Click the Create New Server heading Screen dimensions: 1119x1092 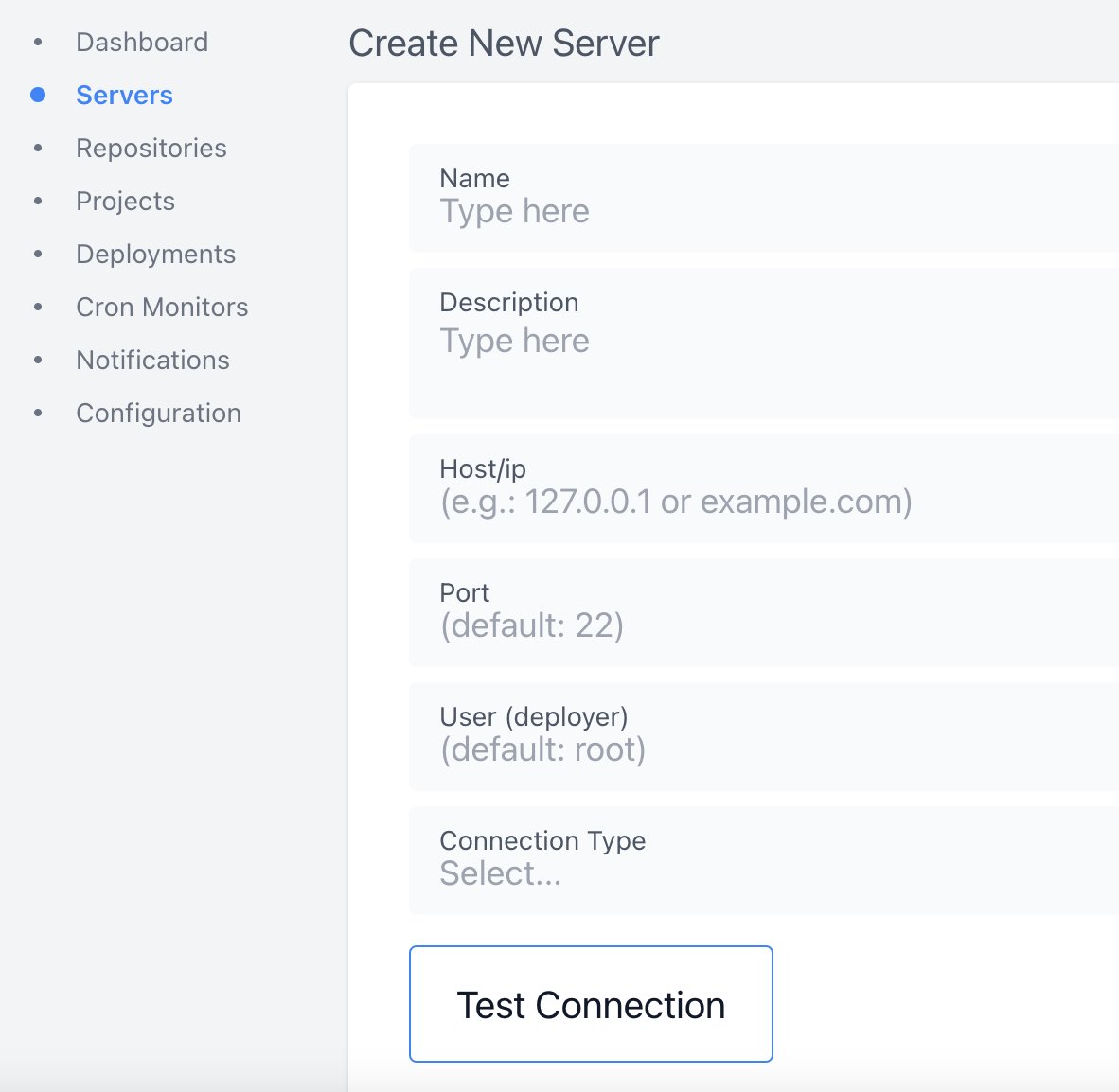[x=504, y=43]
